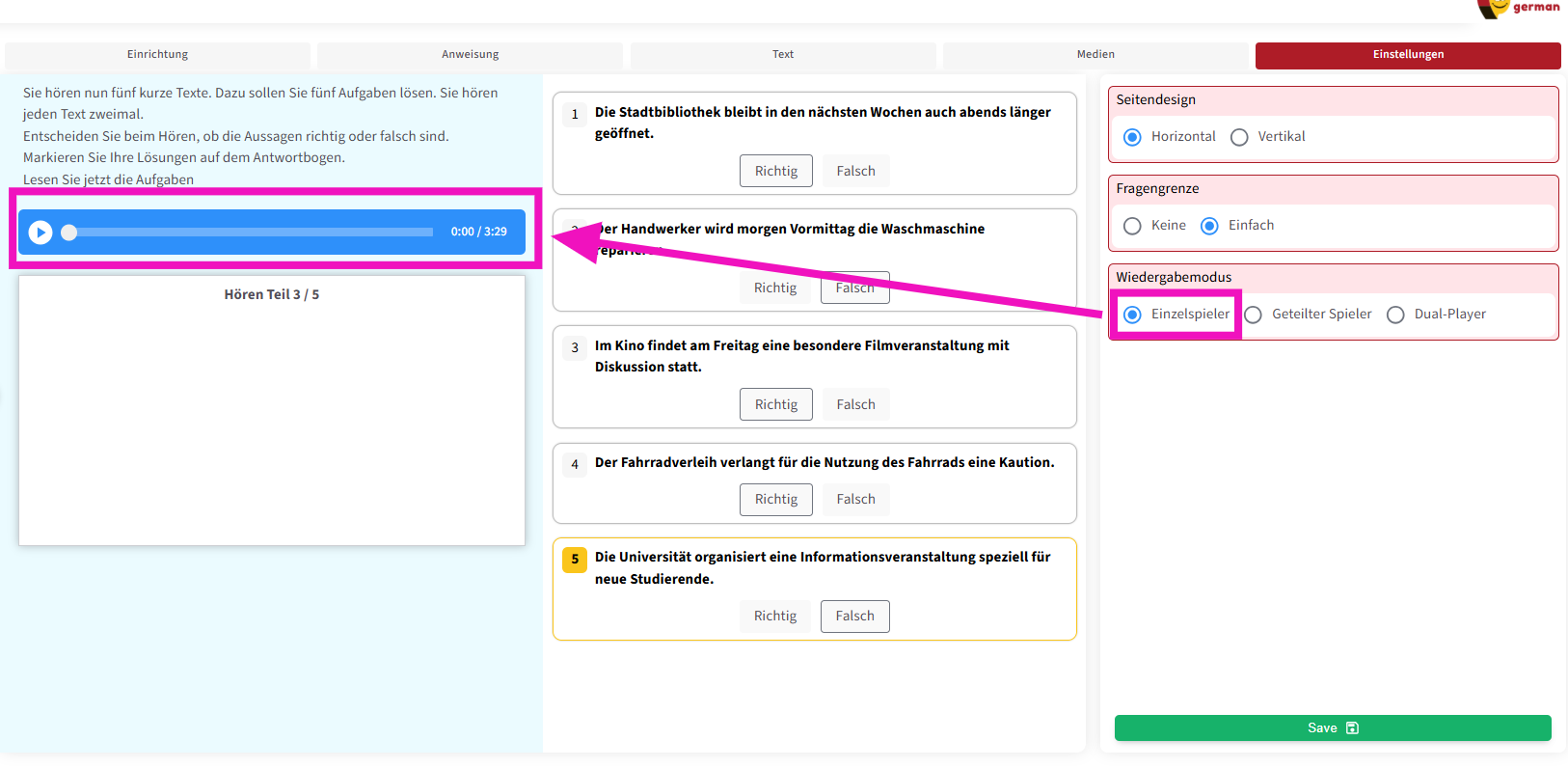This screenshot has width=1568, height=768.
Task: Play the audio recording
Action: [x=41, y=233]
